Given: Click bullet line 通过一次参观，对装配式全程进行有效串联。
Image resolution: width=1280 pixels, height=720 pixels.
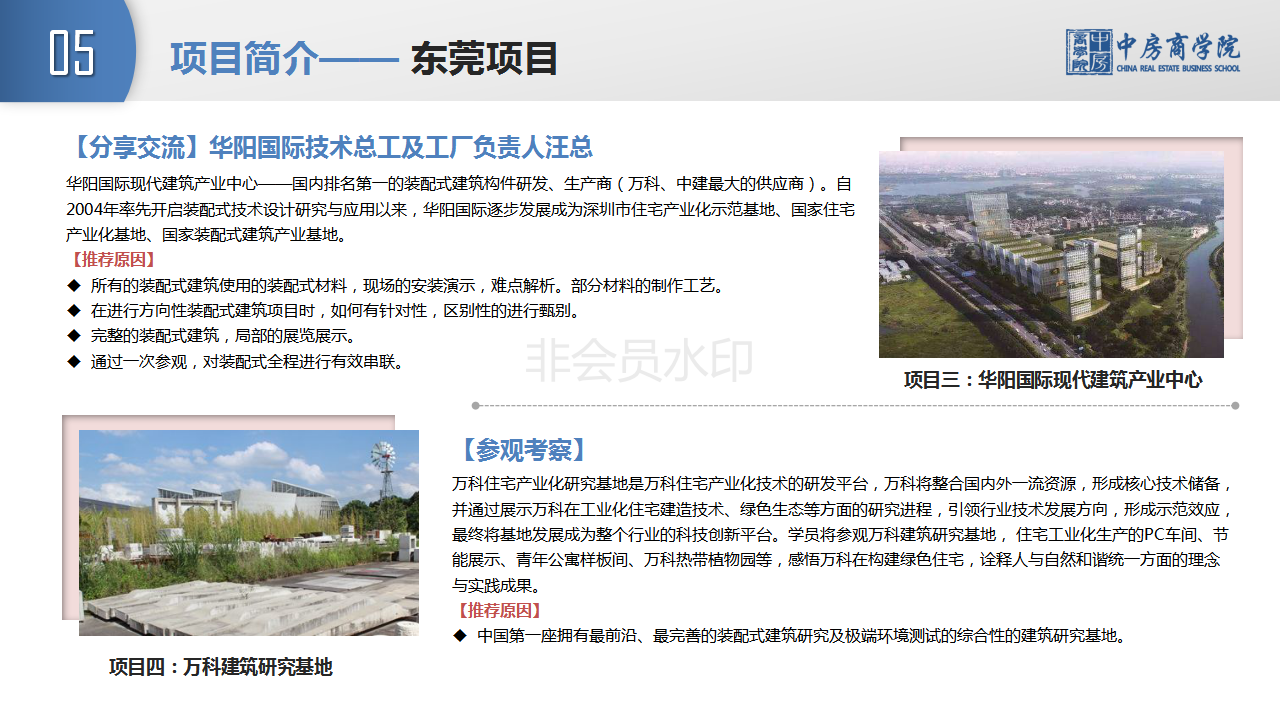Looking at the screenshot, I should pos(236,362).
